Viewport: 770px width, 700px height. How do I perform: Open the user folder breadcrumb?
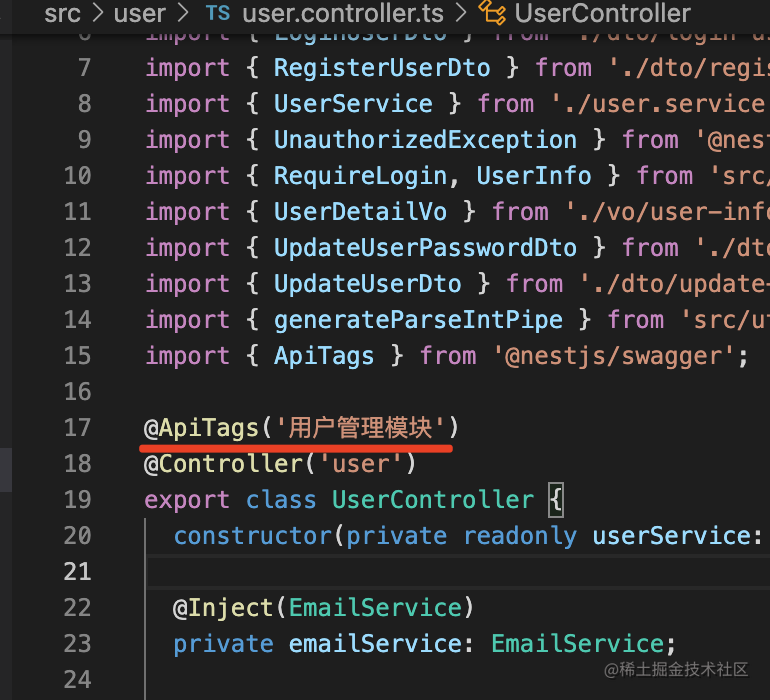point(139,13)
